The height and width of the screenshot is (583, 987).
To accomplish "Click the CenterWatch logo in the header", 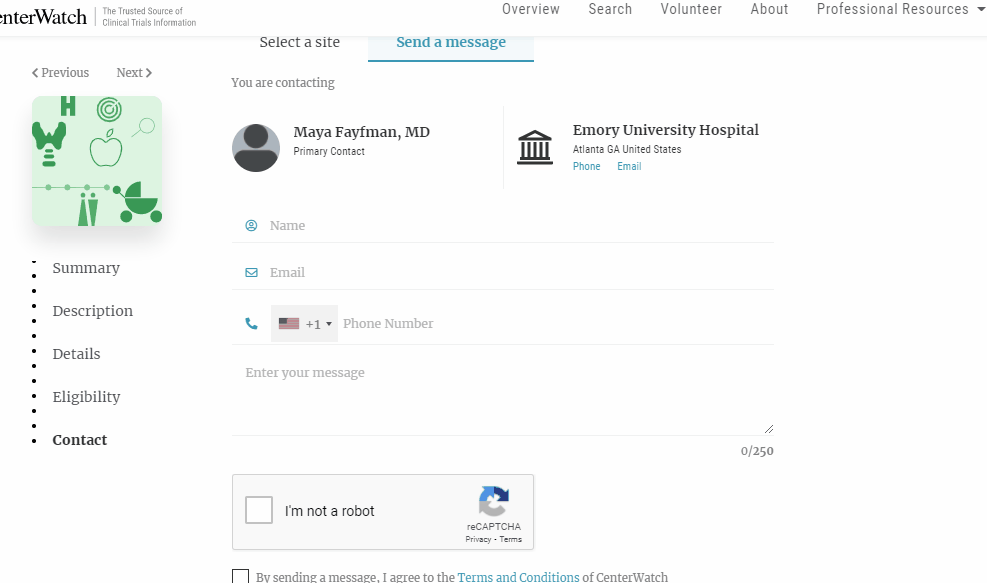I will click(x=45, y=15).
